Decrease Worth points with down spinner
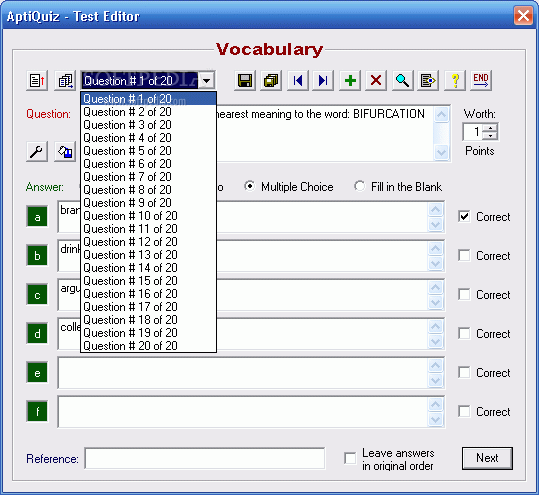The width and height of the screenshot is (539, 495). pos(490,136)
